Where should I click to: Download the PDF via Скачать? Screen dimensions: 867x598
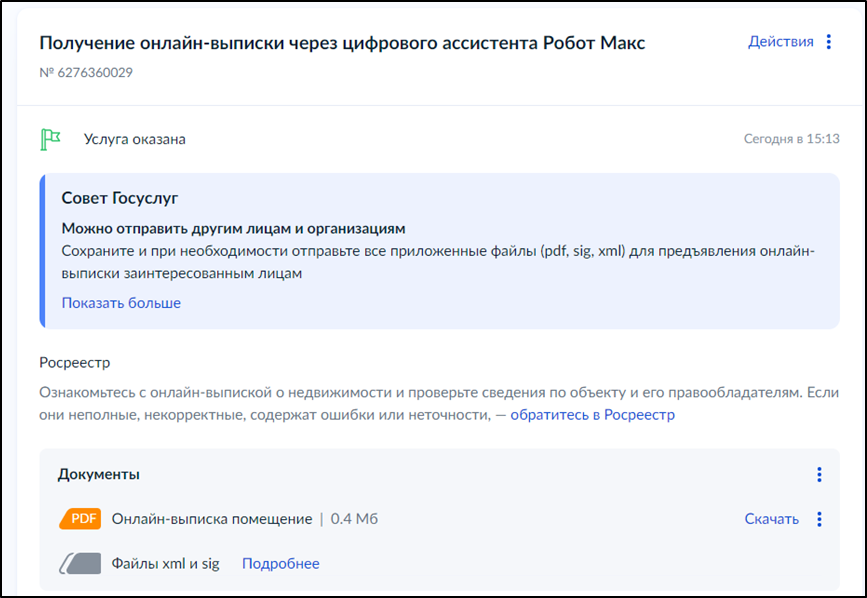pyautogui.click(x=771, y=519)
